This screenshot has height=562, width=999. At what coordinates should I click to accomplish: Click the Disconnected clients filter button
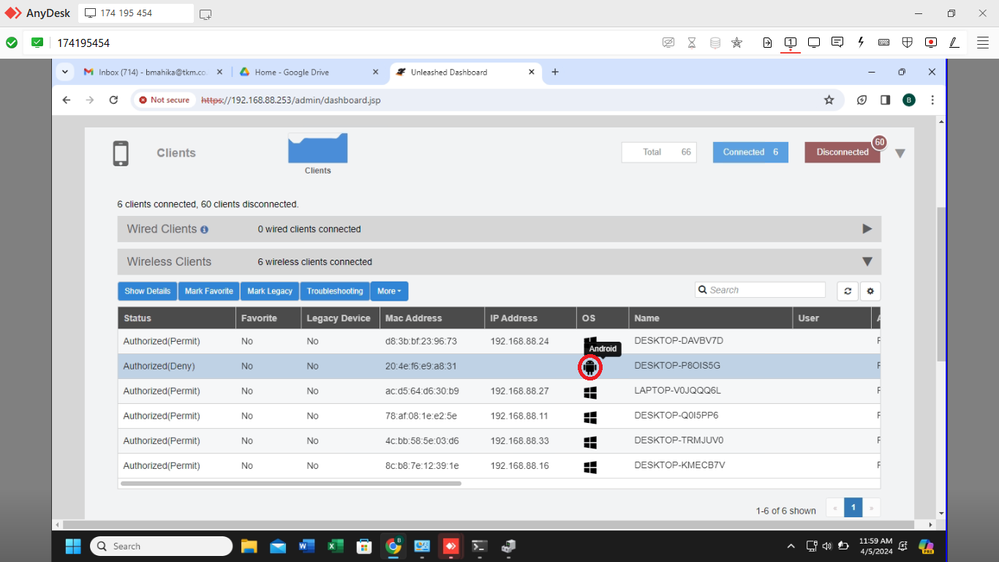842,152
